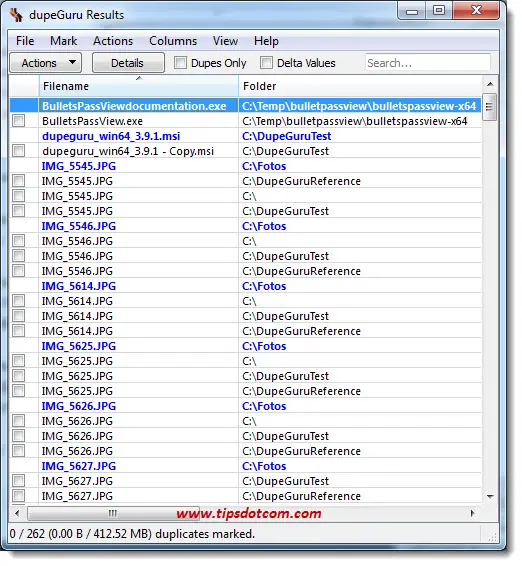Click the dupeGuru app icon in title bar
The height and width of the screenshot is (566, 522).
(x=16, y=15)
